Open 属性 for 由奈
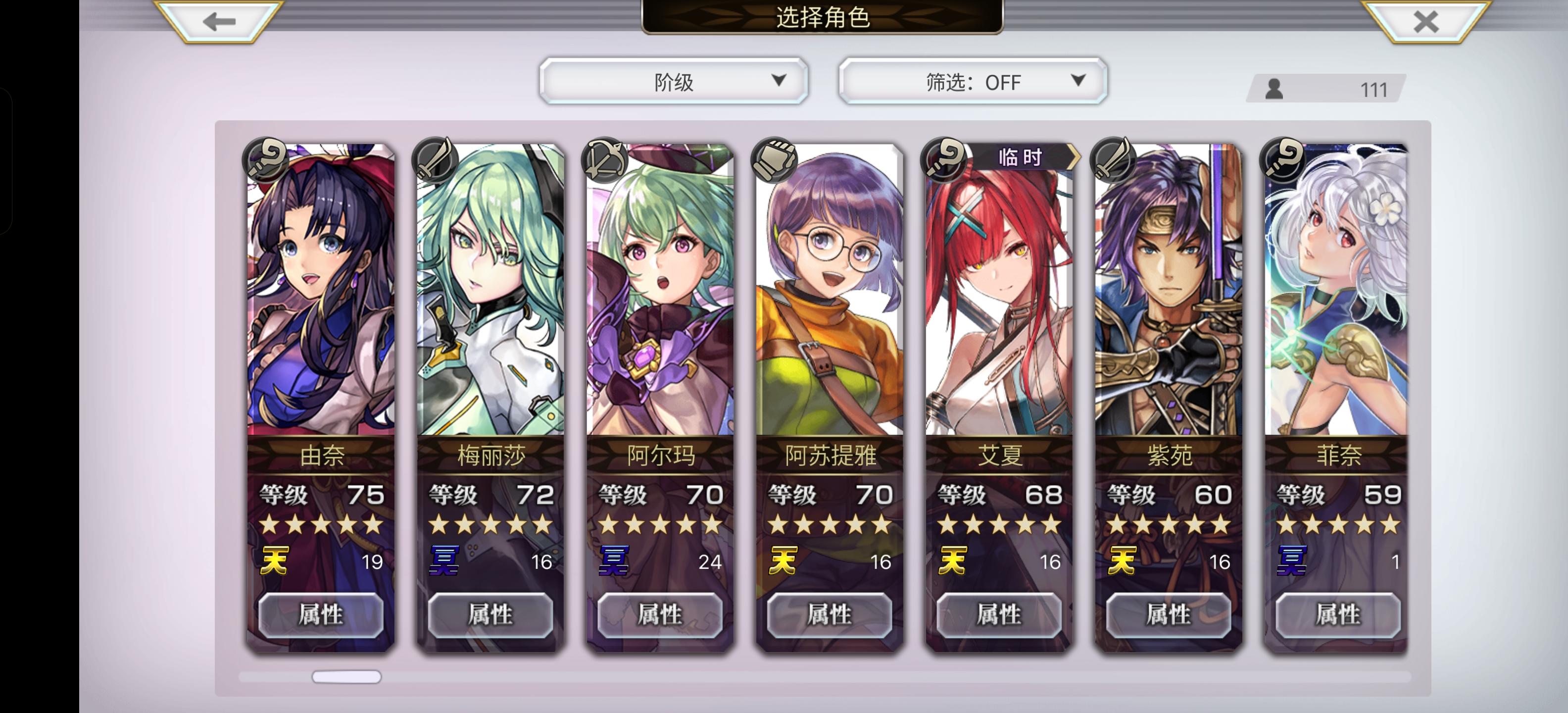Image resolution: width=1568 pixels, height=713 pixels. click(321, 614)
